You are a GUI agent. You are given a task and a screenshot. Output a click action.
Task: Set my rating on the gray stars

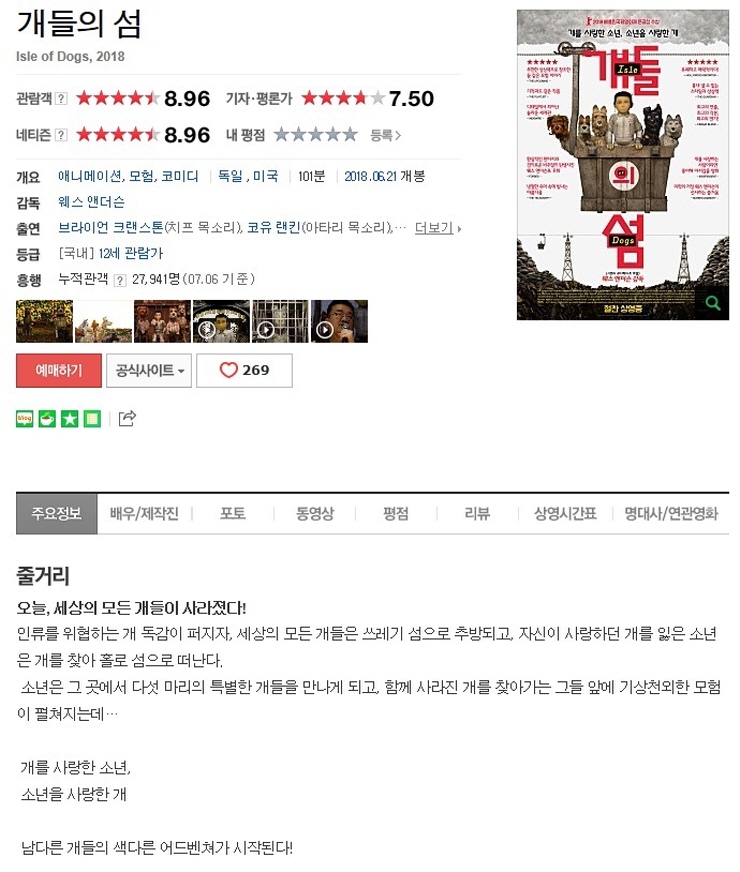[315, 135]
